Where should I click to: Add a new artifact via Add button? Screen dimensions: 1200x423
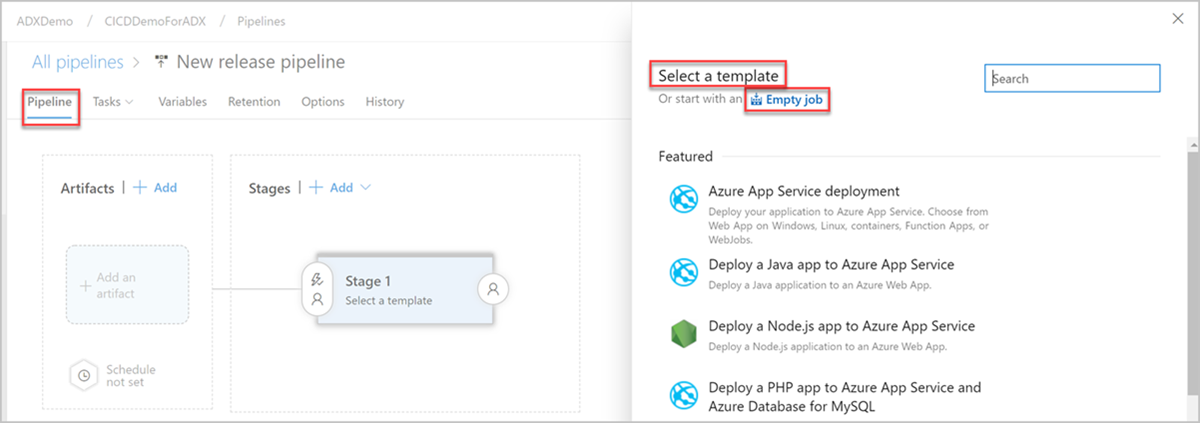pos(155,188)
